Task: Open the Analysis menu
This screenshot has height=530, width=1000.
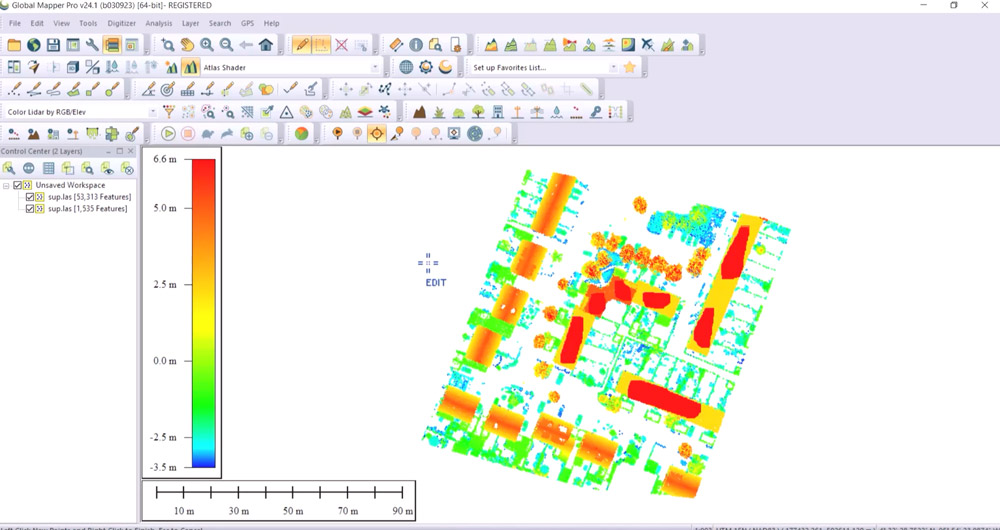Action: coord(159,23)
